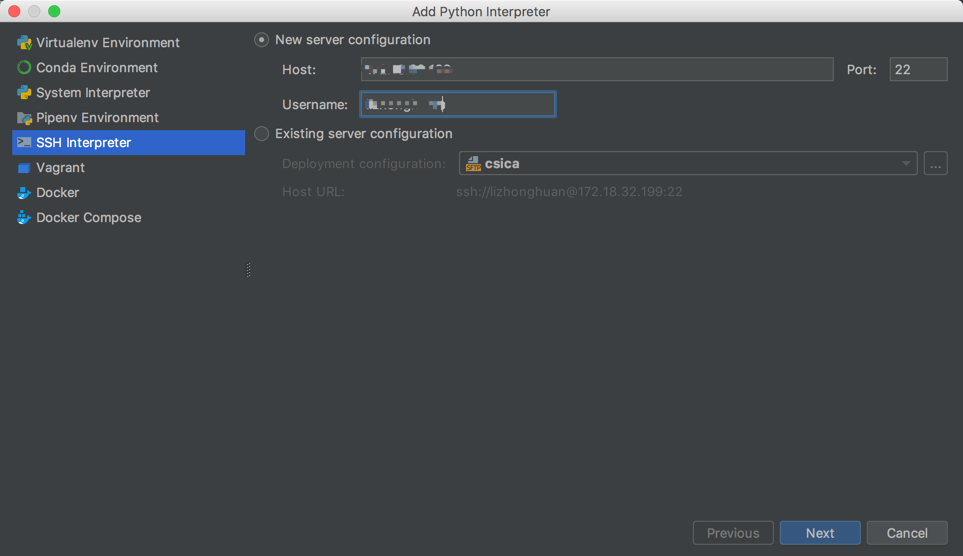Viewport: 963px width, 556px height.
Task: Select New server configuration radio button
Action: click(262, 40)
